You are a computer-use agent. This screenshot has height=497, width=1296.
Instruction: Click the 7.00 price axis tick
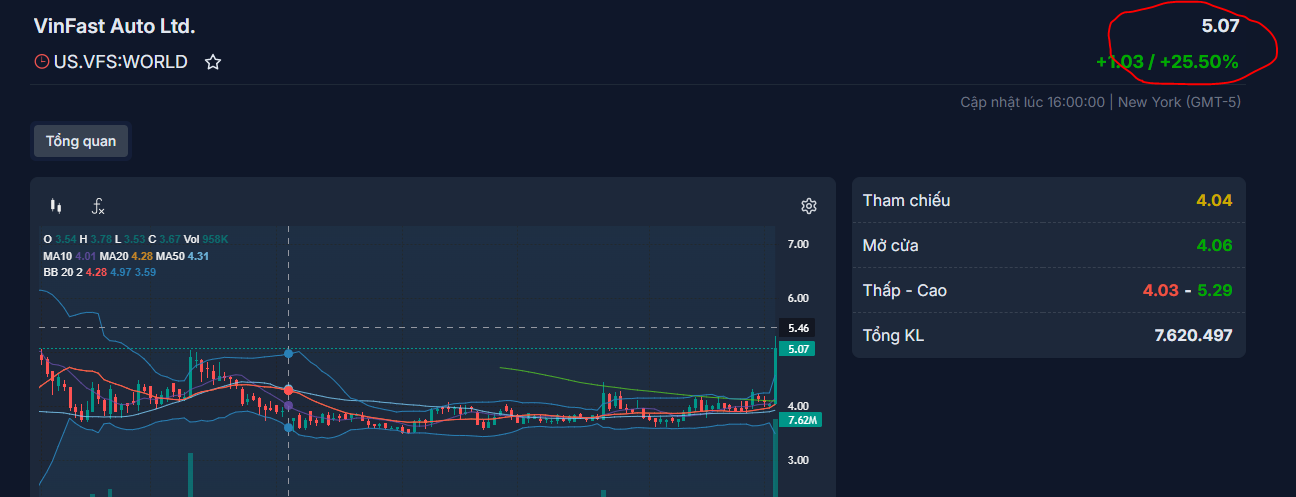(798, 244)
